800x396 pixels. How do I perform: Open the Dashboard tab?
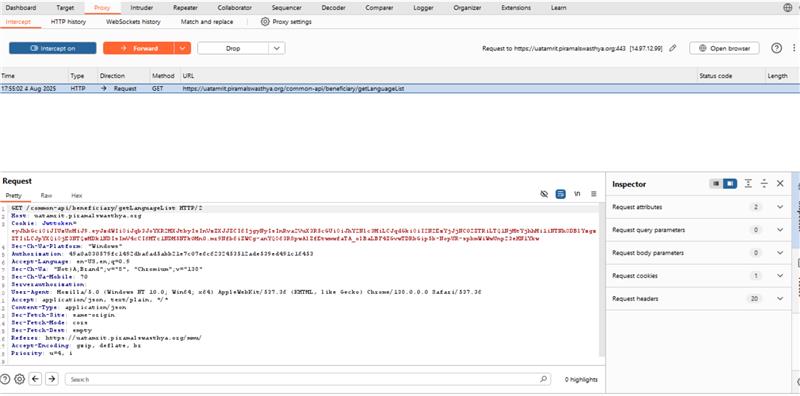[x=21, y=8]
